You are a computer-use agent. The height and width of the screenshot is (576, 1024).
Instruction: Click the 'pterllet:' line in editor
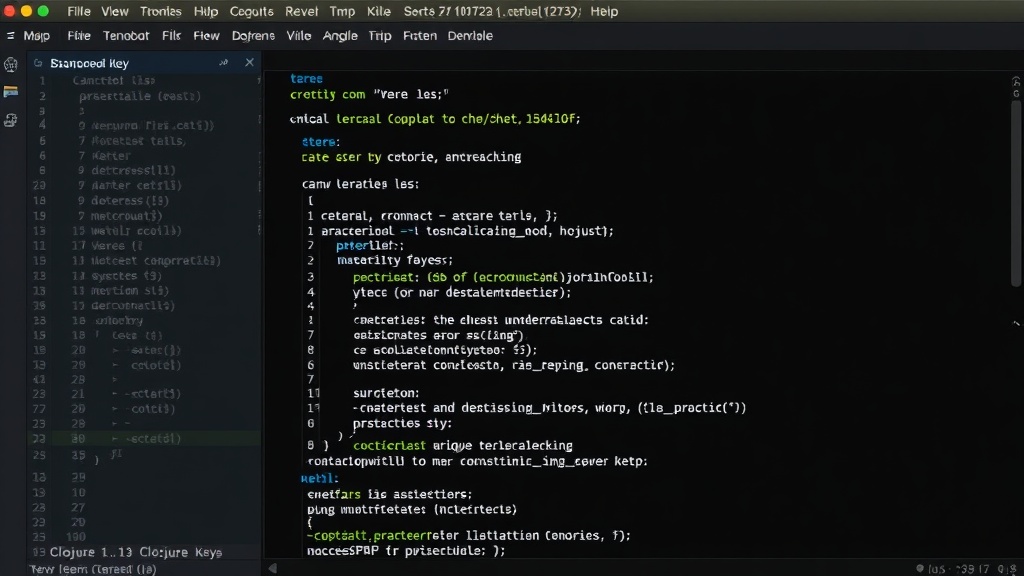pos(370,246)
